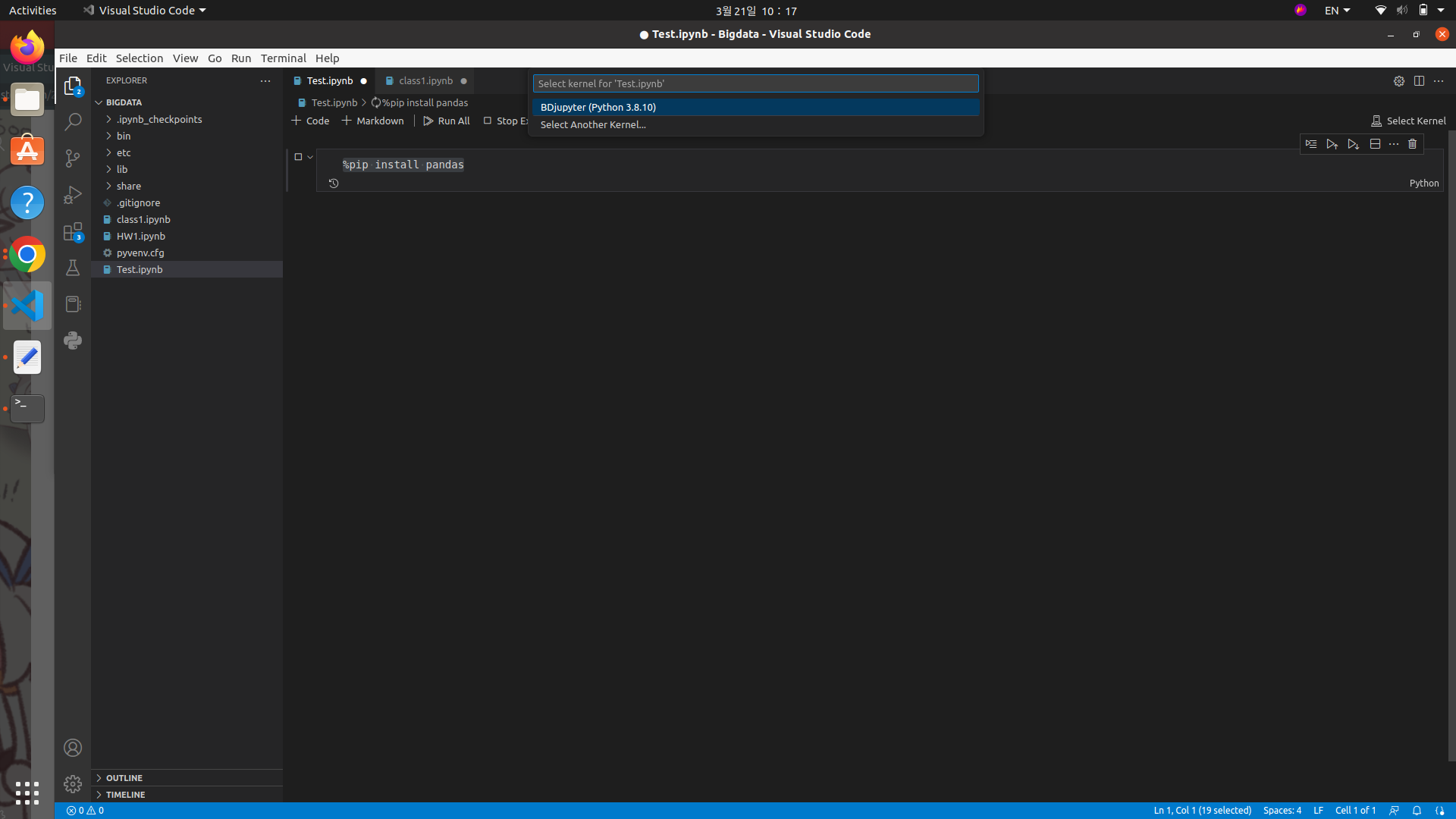Click Select Kernel button
Viewport: 1456px width, 819px height.
tap(1409, 121)
